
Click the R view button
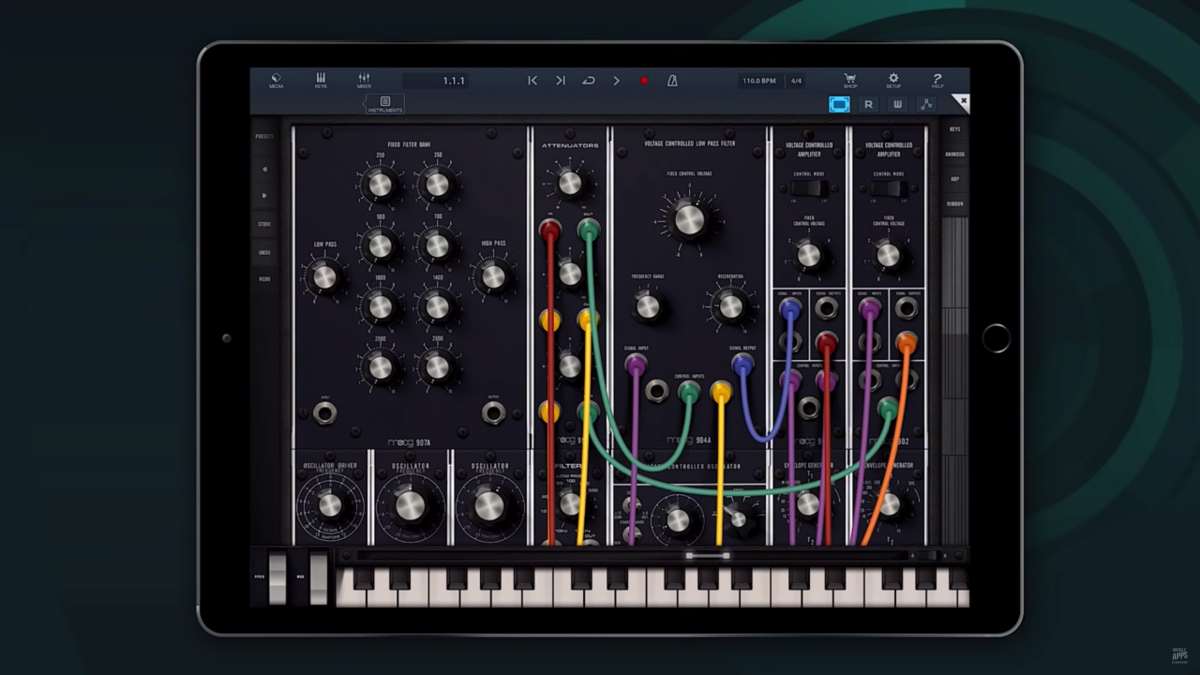[x=869, y=104]
